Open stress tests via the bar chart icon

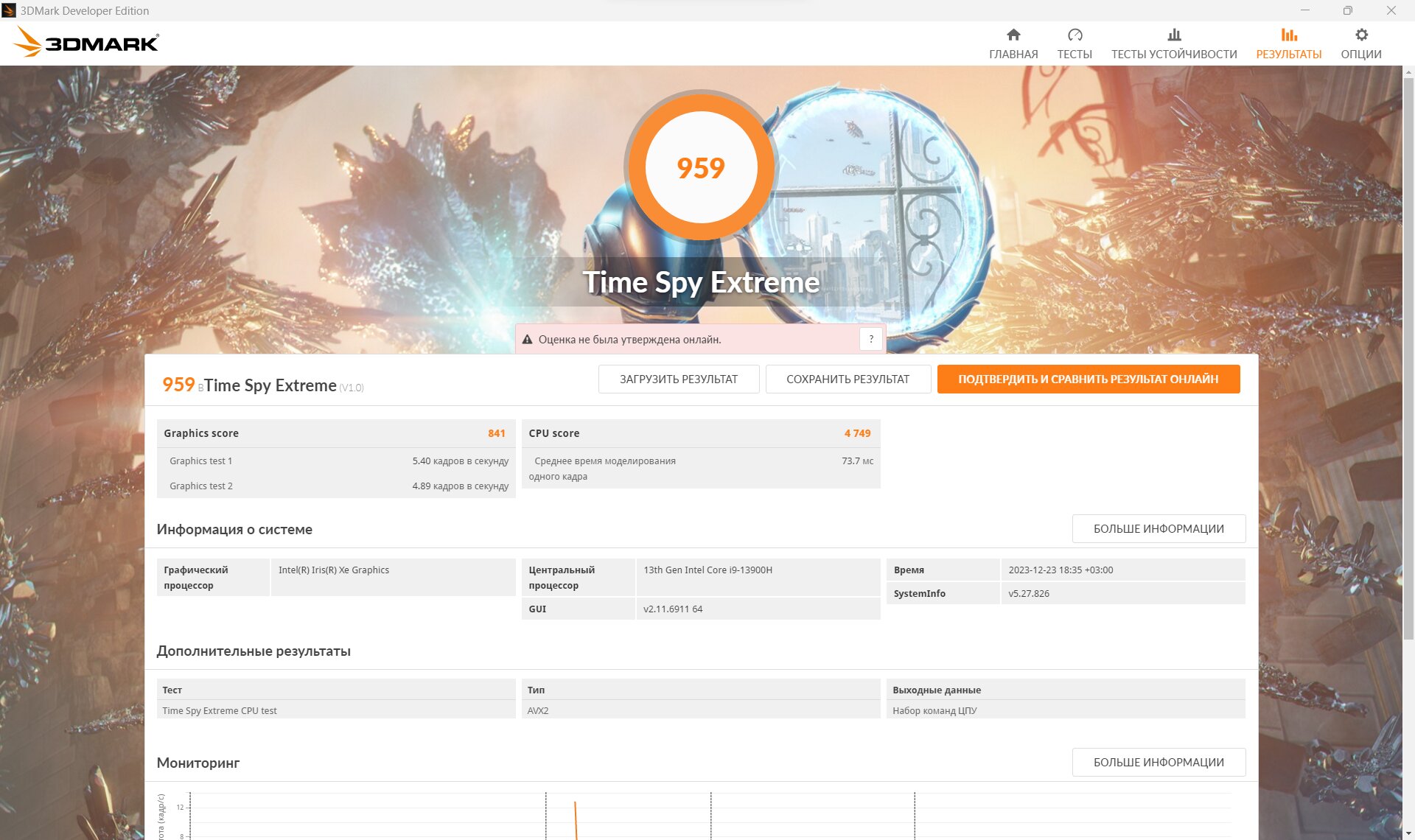coord(1174,35)
